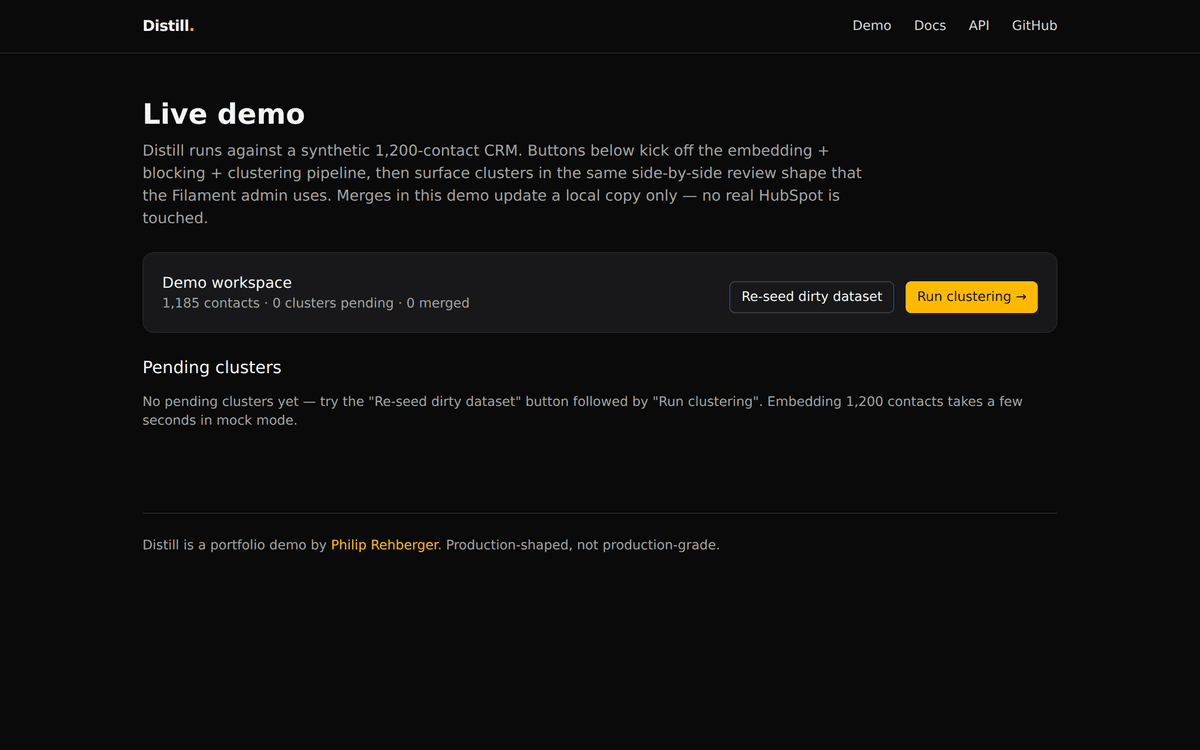This screenshot has height=750, width=1200.
Task: Click the intro paragraph about synthetic CRM
Action: 502,184
